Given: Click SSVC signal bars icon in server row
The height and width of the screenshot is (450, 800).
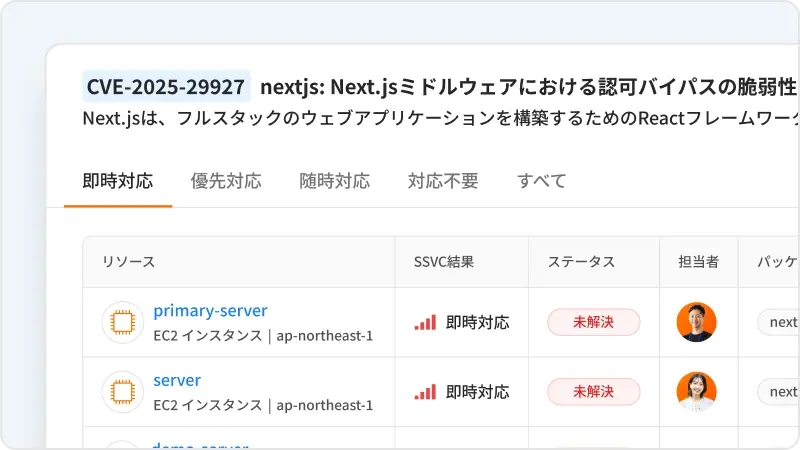Looking at the screenshot, I should coord(425,392).
